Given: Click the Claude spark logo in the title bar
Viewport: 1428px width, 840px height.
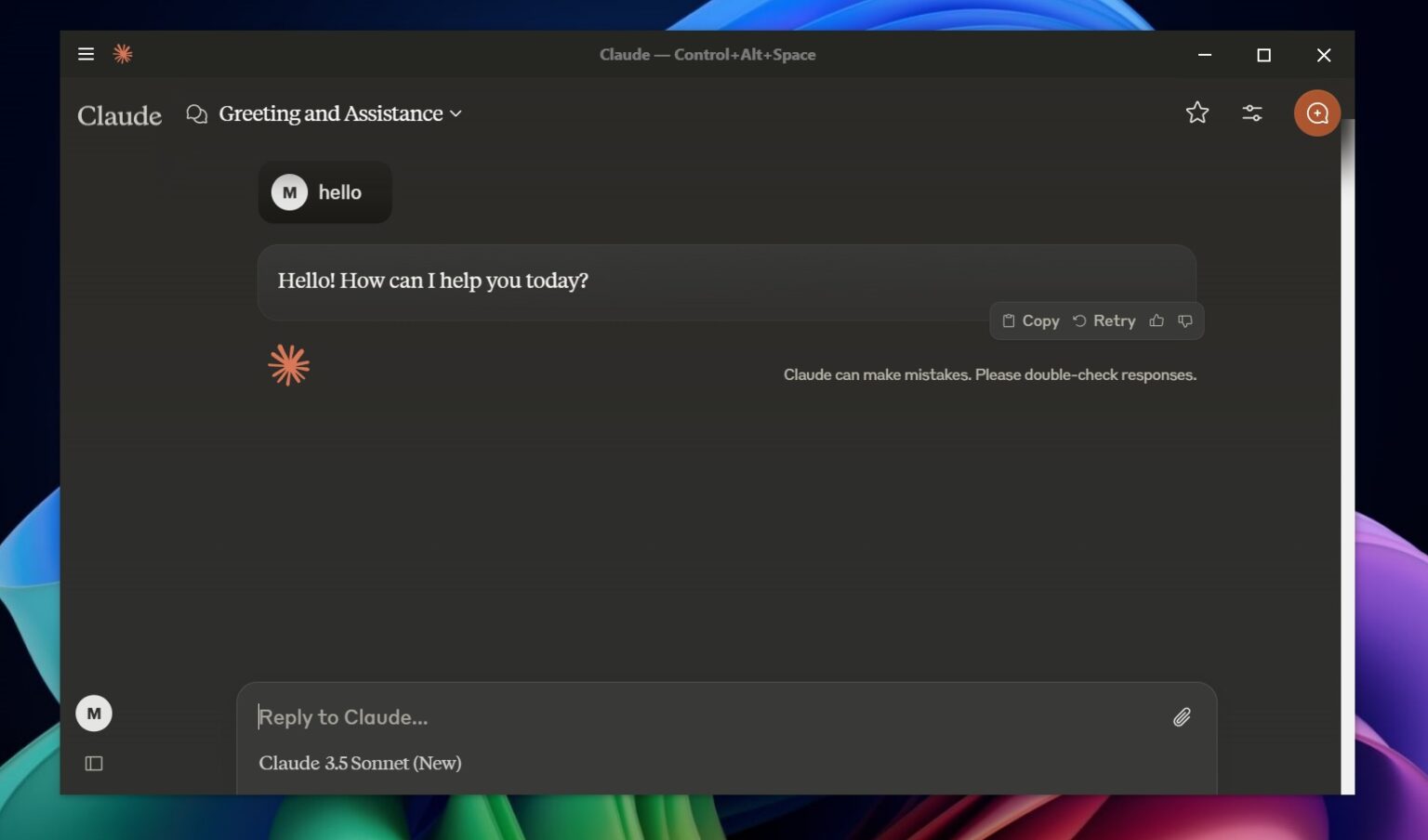Looking at the screenshot, I should coord(122,54).
